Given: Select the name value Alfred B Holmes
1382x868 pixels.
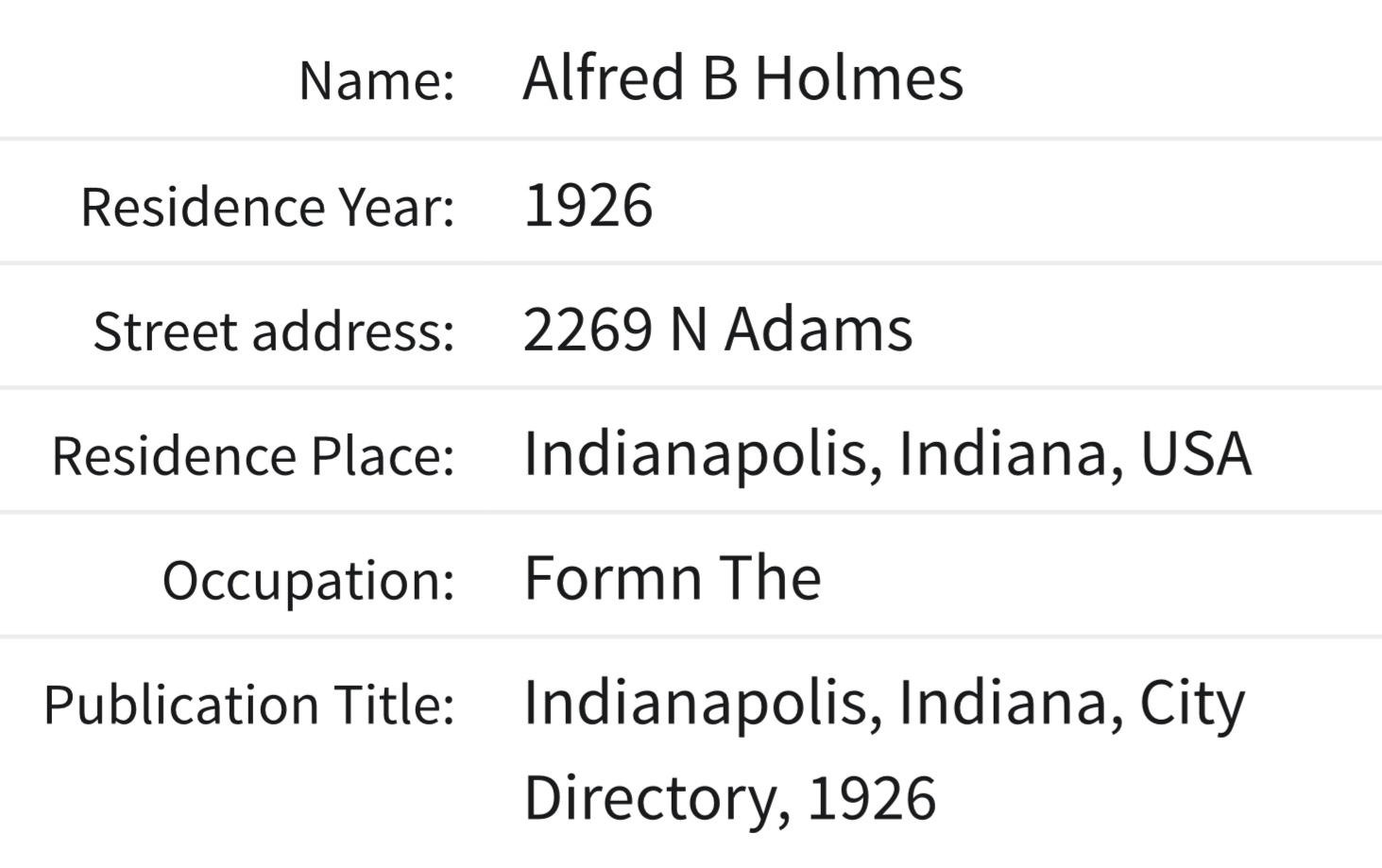Looking at the screenshot, I should coord(743,77).
